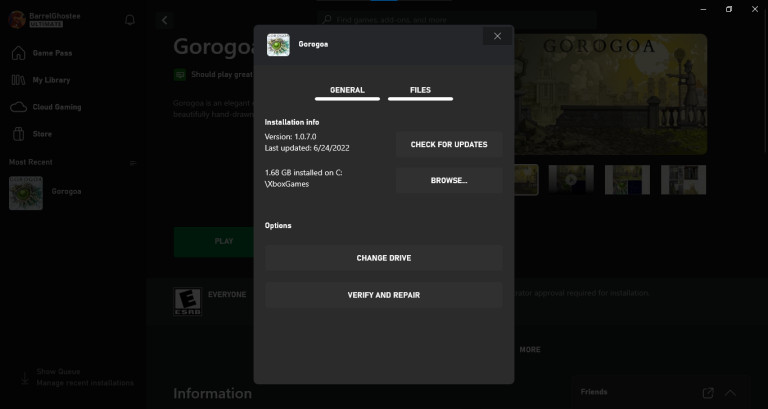
Task: Click the search games input field
Action: [x=460, y=19]
